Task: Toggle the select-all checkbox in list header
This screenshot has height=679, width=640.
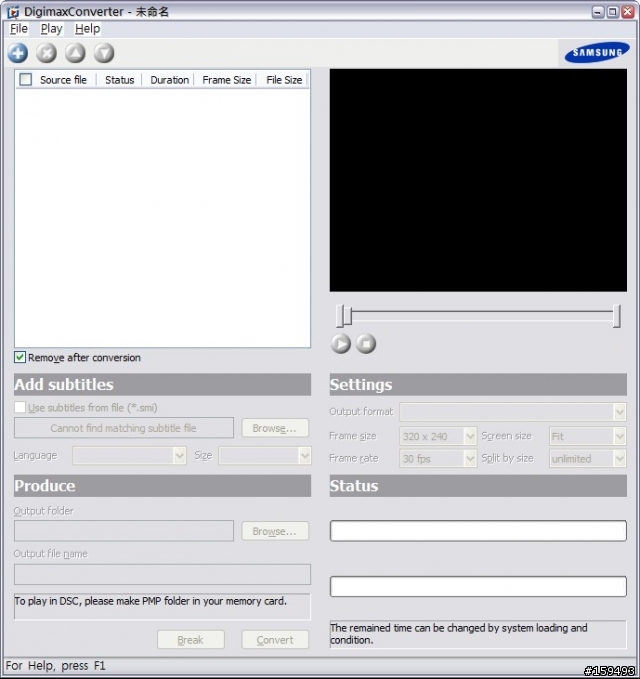Action: (26, 80)
